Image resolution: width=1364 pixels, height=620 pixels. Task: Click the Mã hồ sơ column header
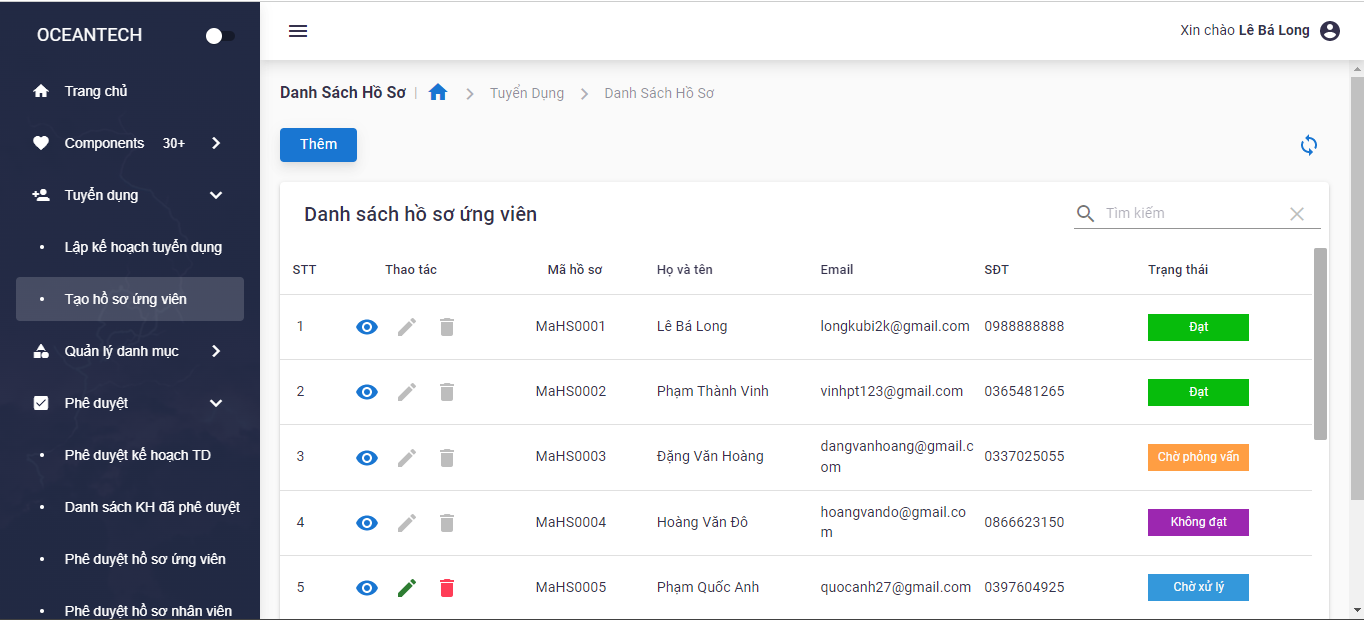[x=575, y=270]
